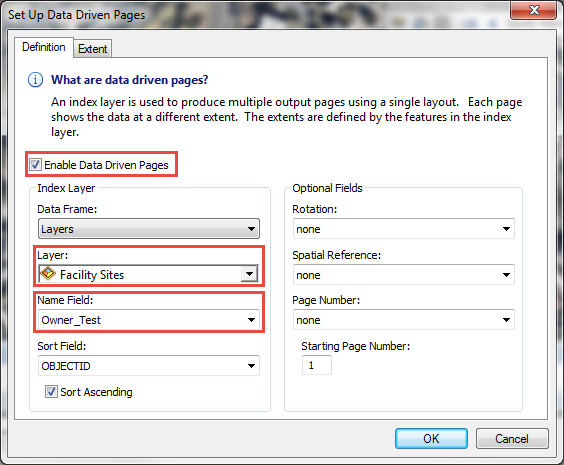Toggle the Sort Ascending checkbox
The width and height of the screenshot is (564, 465).
coord(51,392)
